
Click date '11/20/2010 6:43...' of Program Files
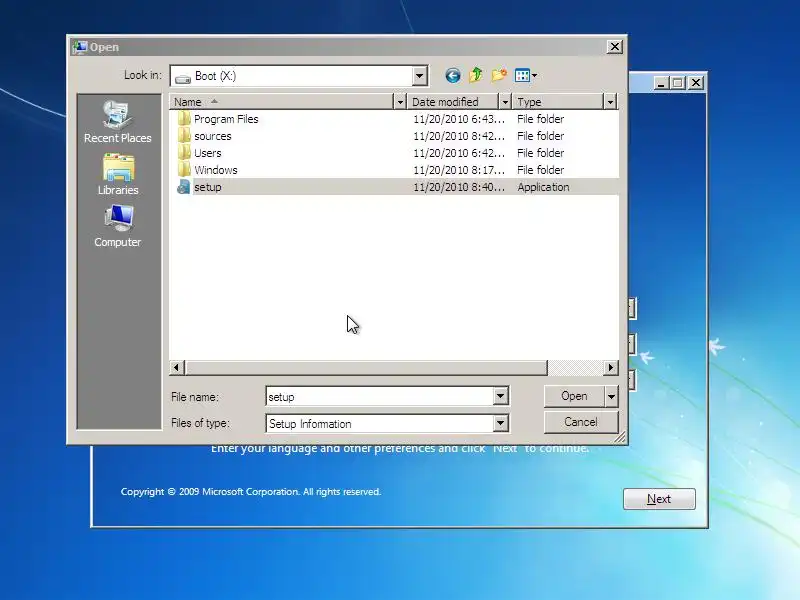(x=459, y=119)
